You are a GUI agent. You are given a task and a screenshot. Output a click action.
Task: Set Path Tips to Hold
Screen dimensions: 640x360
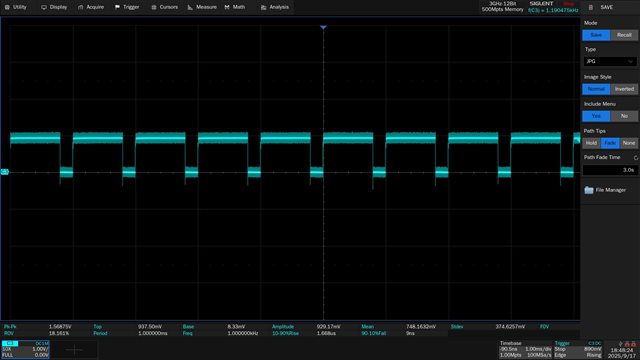(x=591, y=143)
